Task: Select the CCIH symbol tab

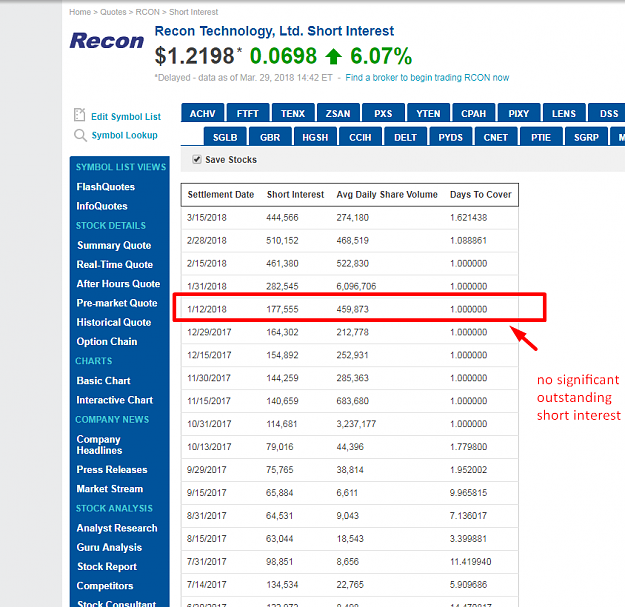Action: [360, 137]
